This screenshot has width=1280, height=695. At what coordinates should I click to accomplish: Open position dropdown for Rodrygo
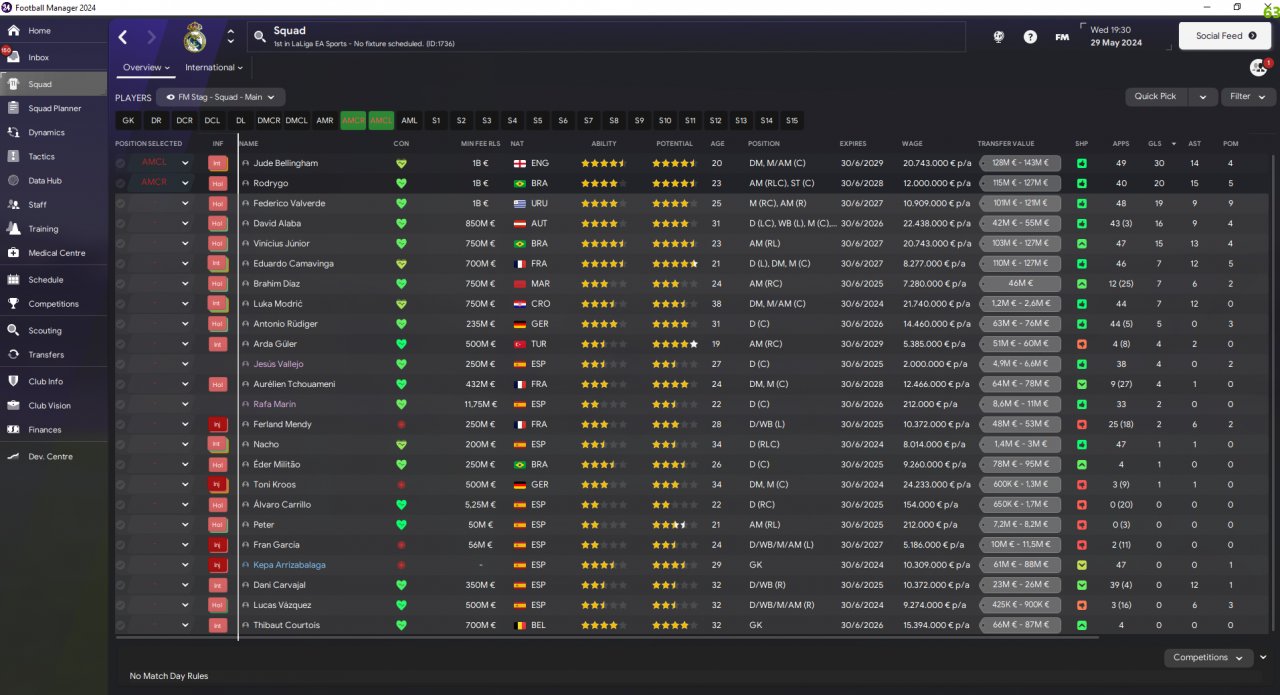tap(185, 183)
